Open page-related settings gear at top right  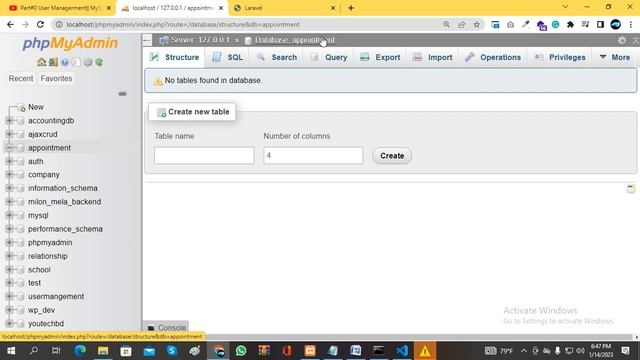coord(622,40)
